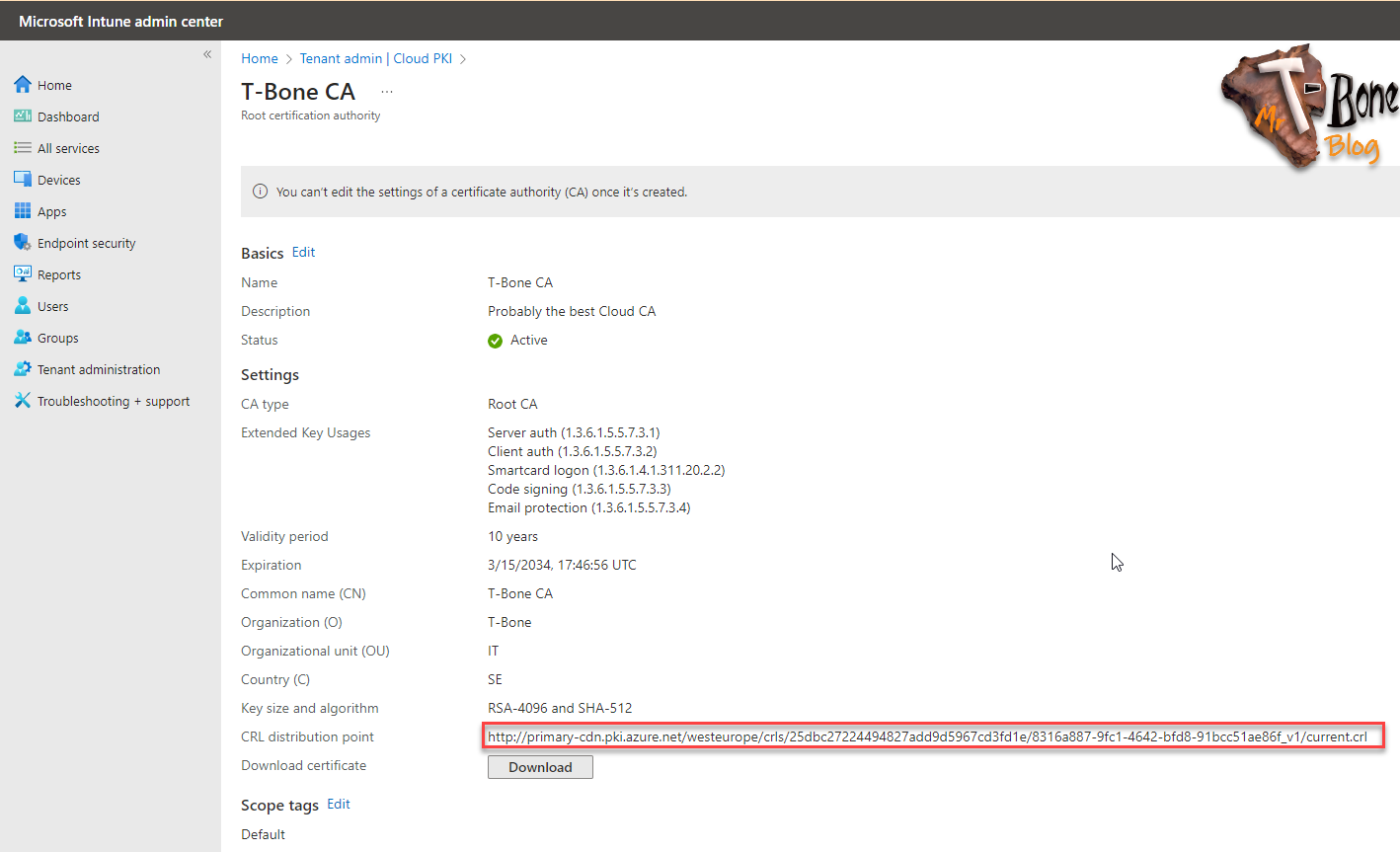Open the All services list icon
1400x852 pixels.
pyautogui.click(x=22, y=147)
